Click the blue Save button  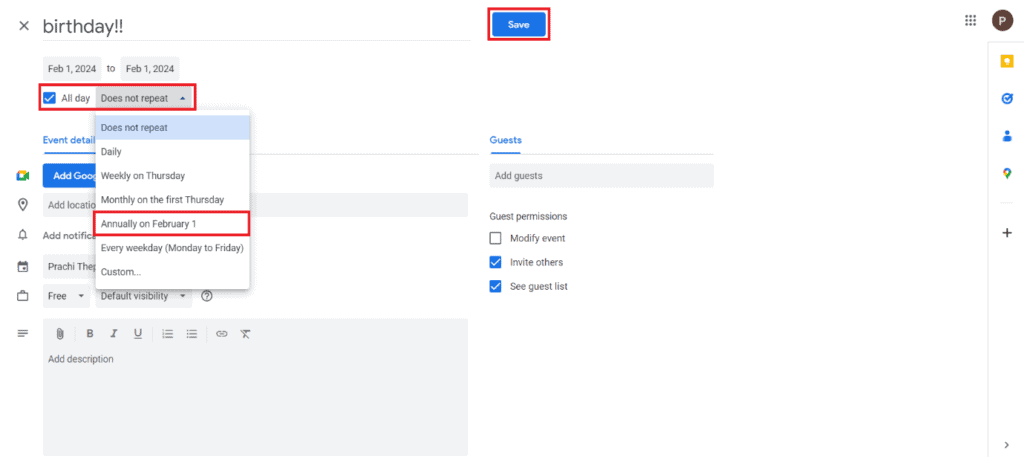[518, 24]
